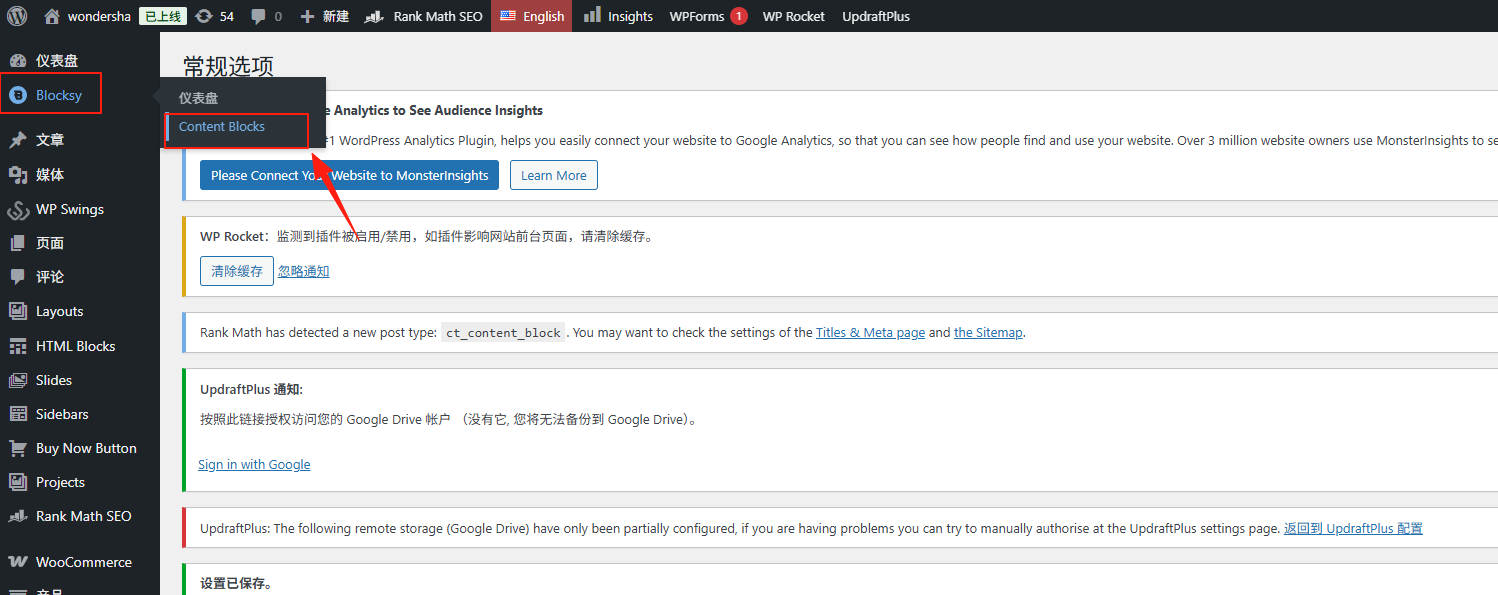Open the 返回到 UpdraftPlus 配置 link

click(1352, 528)
